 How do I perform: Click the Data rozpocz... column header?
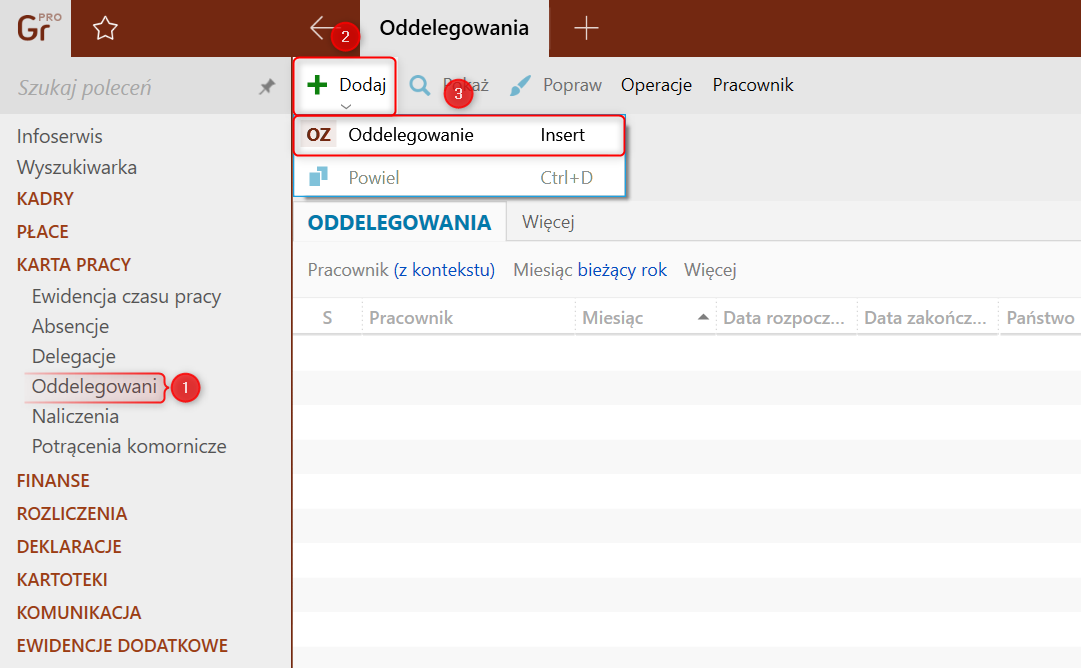[787, 318]
